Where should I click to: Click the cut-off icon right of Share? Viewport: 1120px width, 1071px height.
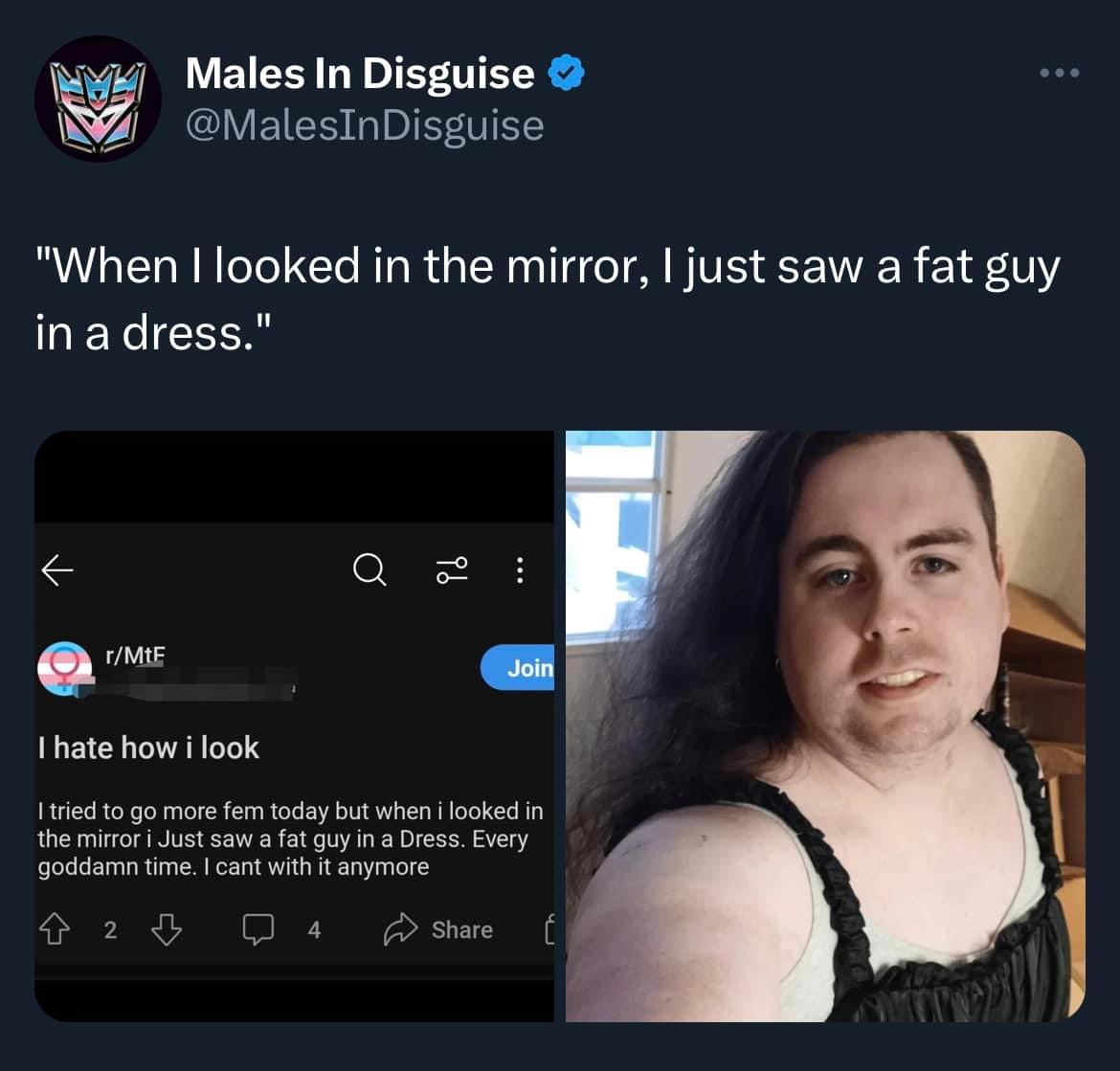pos(550,929)
